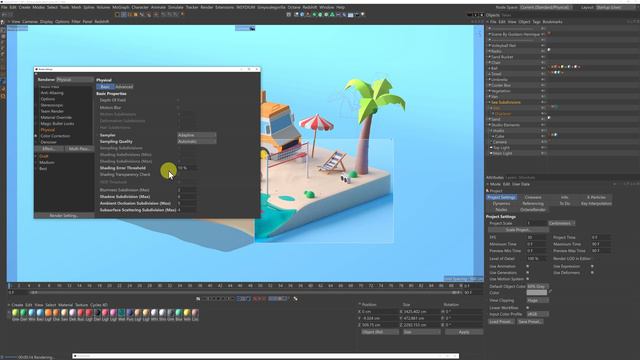Click the Multi-Pass... button

coord(79,149)
